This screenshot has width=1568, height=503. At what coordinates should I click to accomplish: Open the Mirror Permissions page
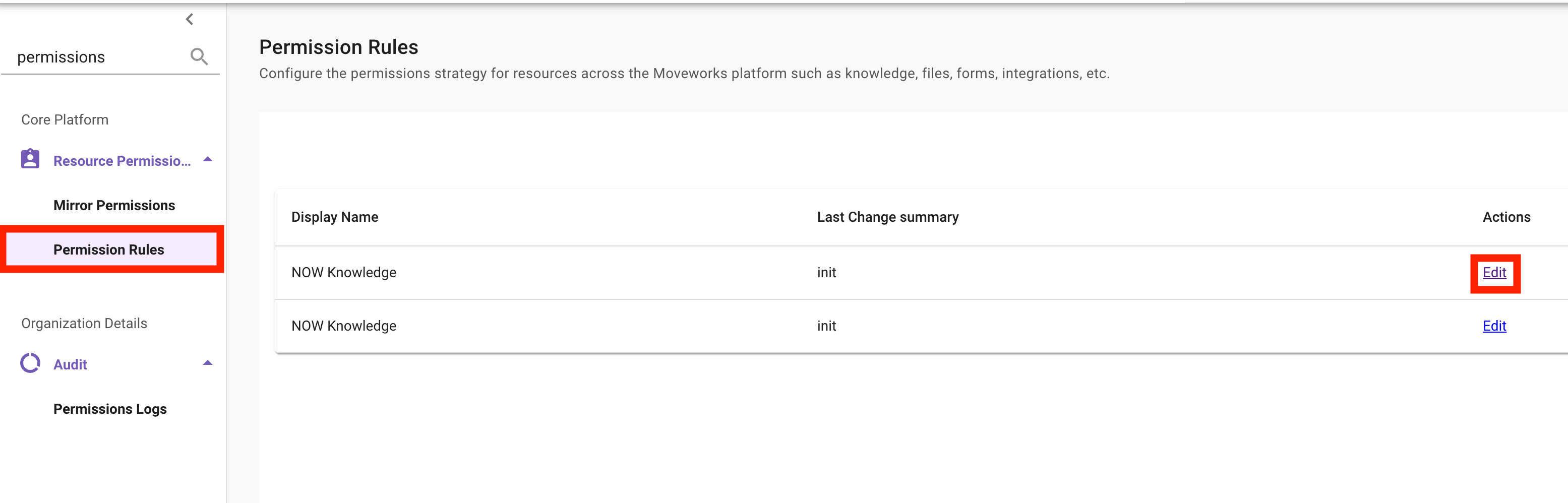pos(114,206)
